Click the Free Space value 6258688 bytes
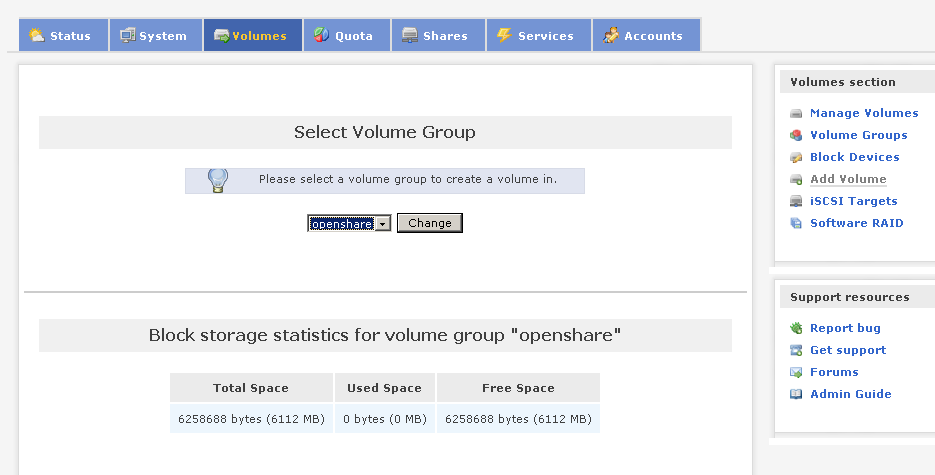 (x=518, y=419)
